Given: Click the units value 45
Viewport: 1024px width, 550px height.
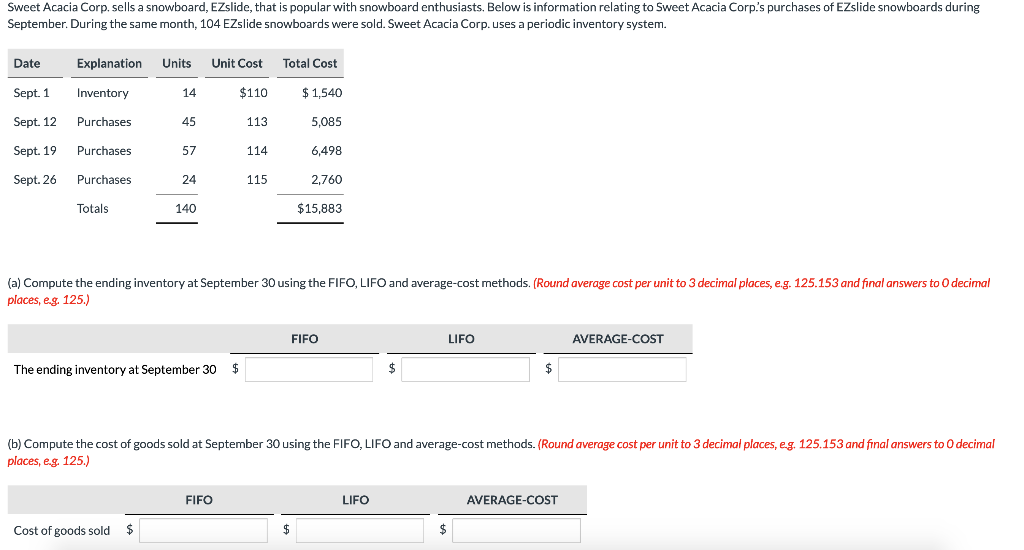Looking at the screenshot, I should (x=189, y=121).
